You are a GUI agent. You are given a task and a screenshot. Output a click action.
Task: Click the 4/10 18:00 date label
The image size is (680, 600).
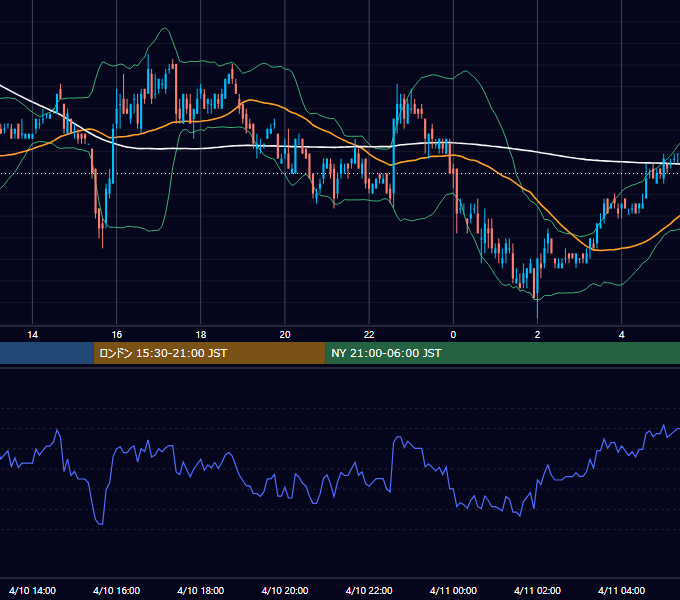click(201, 591)
